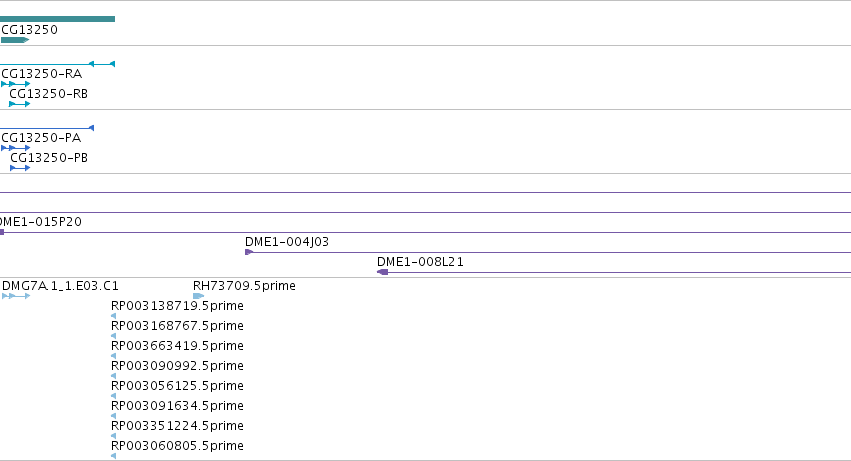
Task: Click the DME1-008L21 purple arrow marker
Action: click(383, 272)
